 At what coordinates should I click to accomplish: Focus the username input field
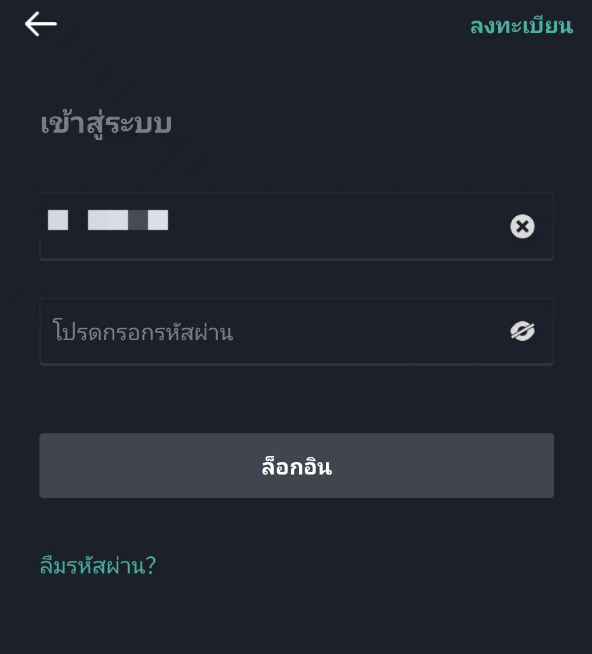pyautogui.click(x=297, y=226)
